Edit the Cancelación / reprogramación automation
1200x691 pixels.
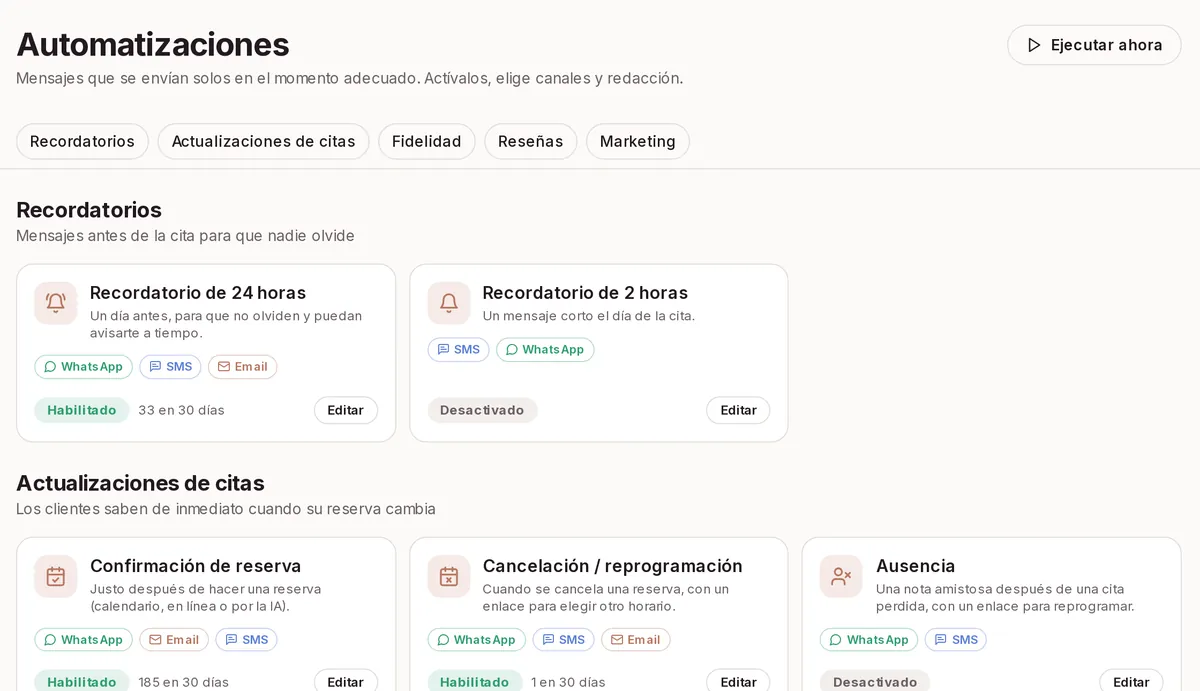pyautogui.click(x=739, y=681)
